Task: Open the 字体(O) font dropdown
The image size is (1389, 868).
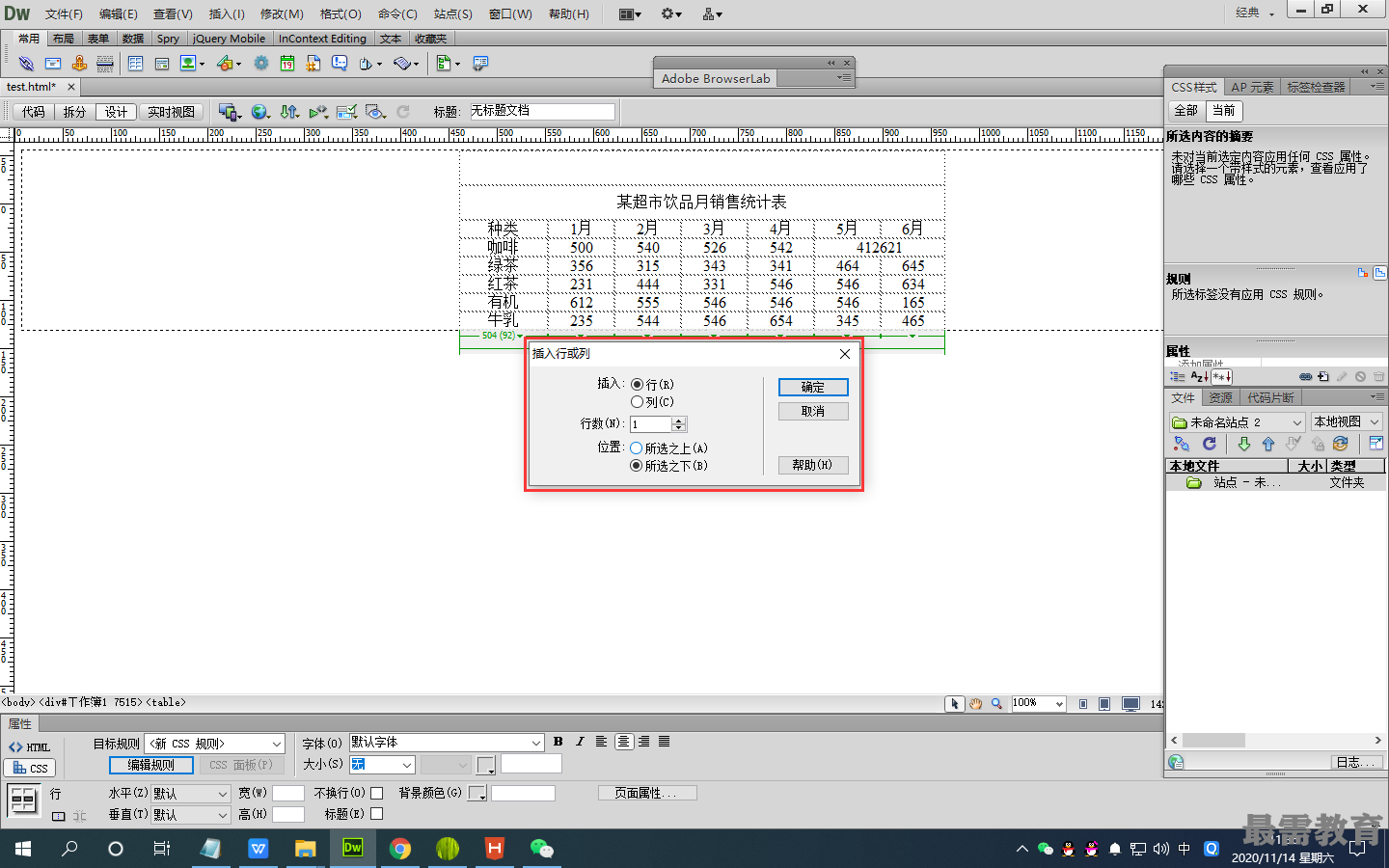Action: [x=447, y=743]
